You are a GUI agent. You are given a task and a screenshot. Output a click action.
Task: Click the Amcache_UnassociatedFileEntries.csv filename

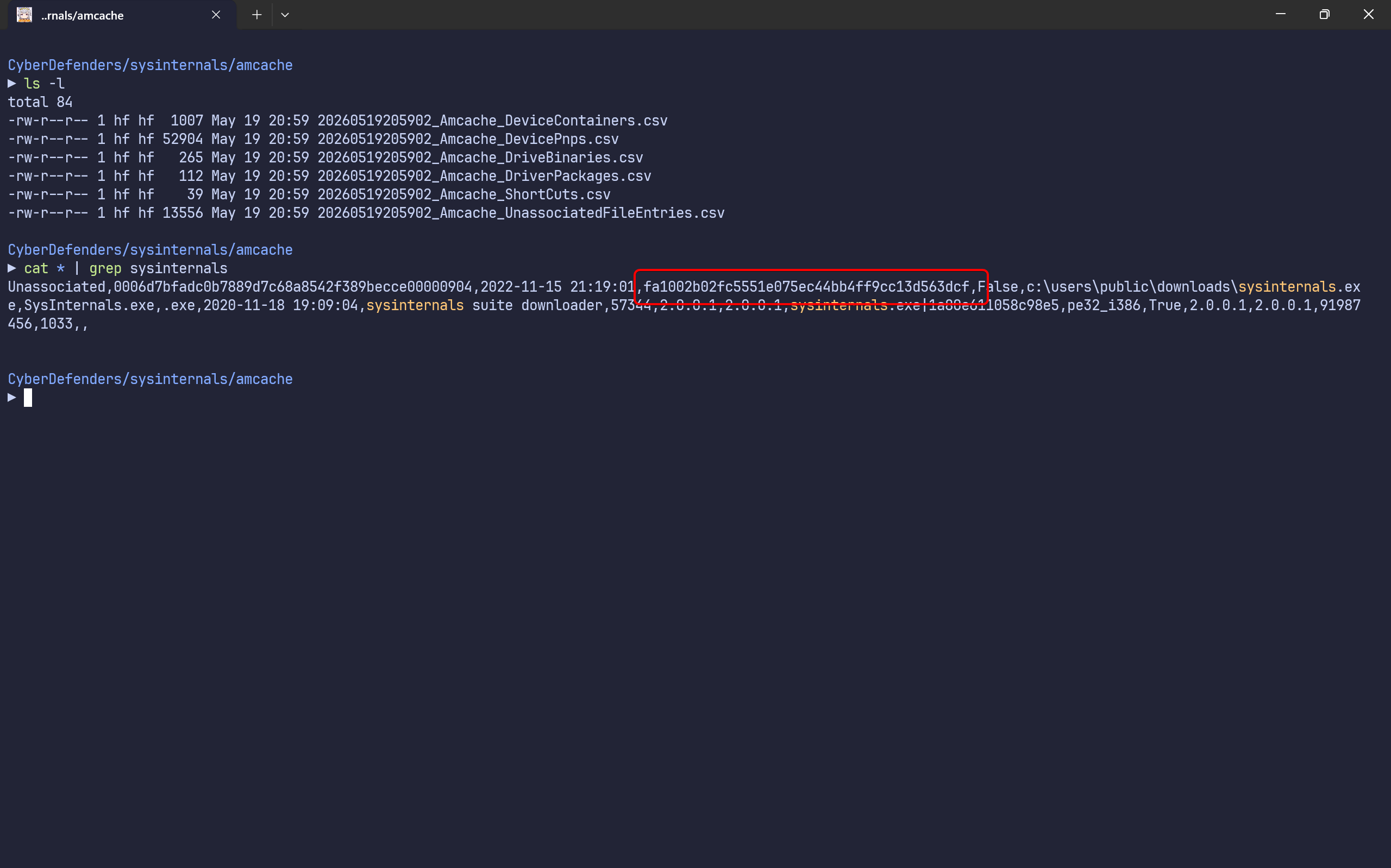click(521, 213)
